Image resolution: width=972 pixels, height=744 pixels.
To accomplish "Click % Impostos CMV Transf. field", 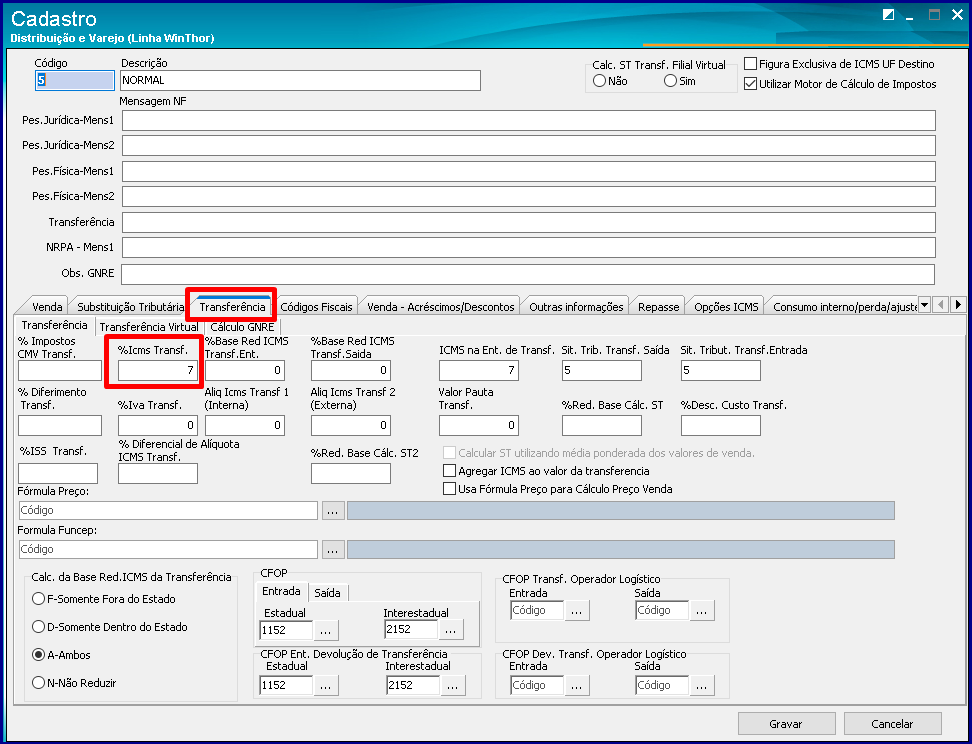I will tap(60, 371).
